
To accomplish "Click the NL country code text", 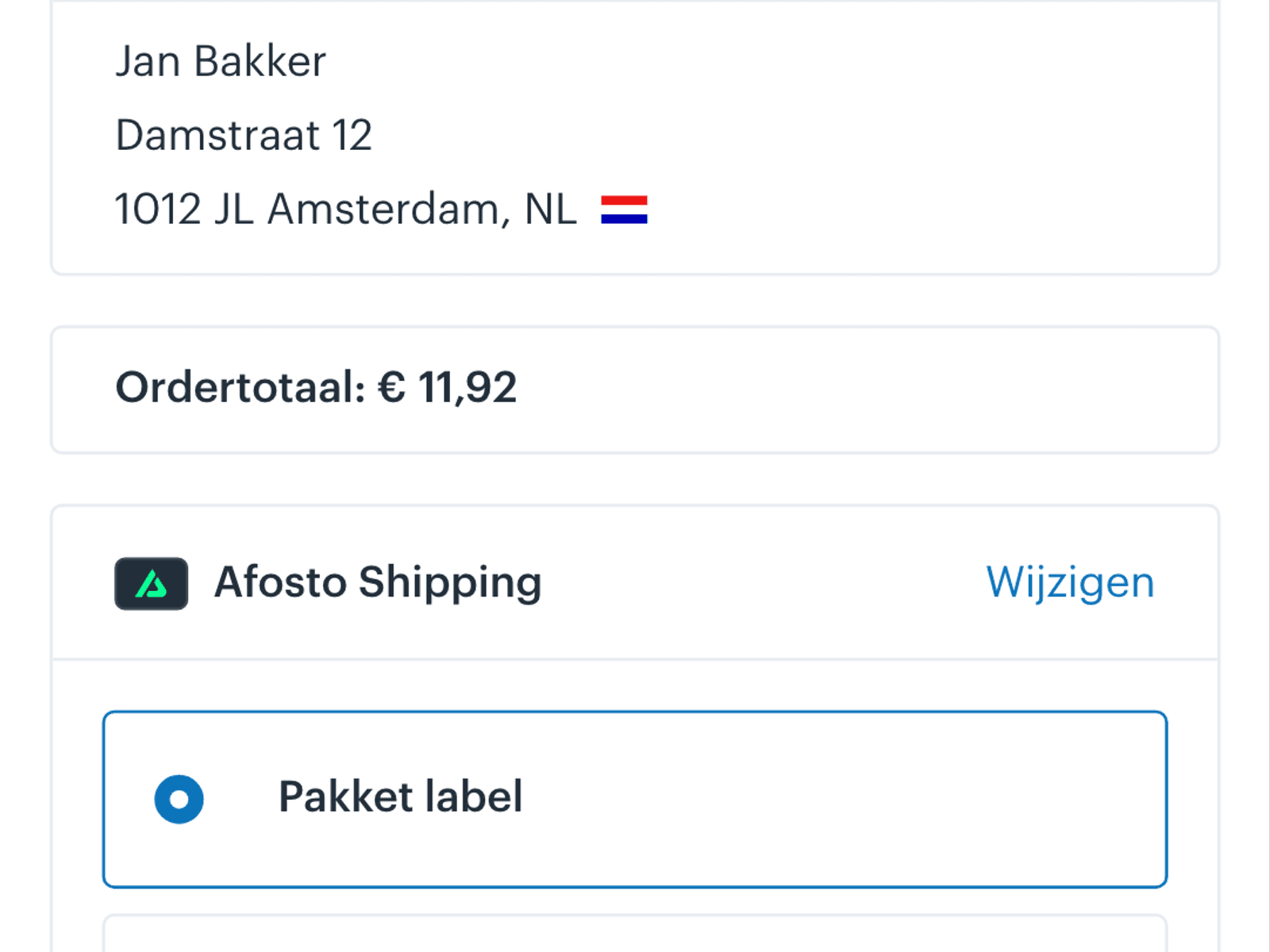I will tap(550, 209).
